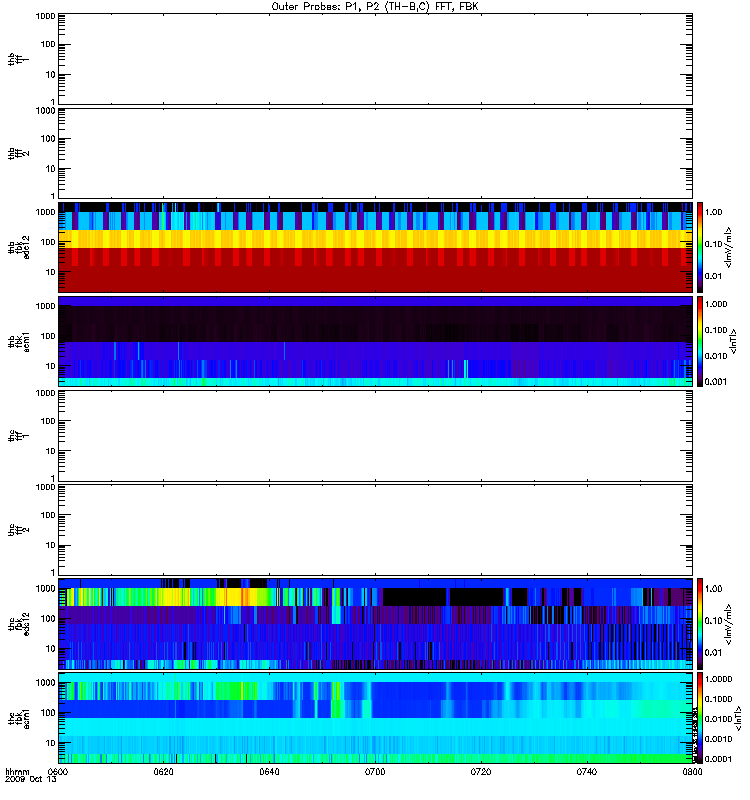Image resolution: width=750 pixels, height=800 pixels.
Task: Click the 1.0000 value on thc scm1 color bar
Action: tap(718, 679)
